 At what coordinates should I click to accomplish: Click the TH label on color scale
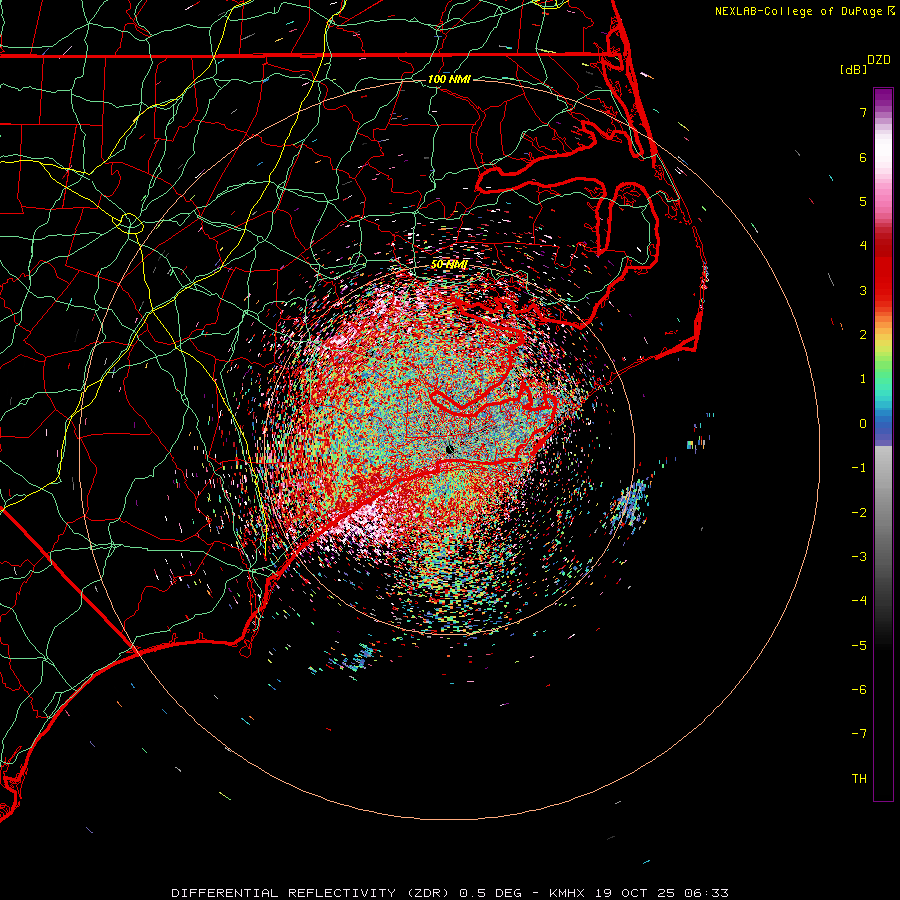coord(859,779)
